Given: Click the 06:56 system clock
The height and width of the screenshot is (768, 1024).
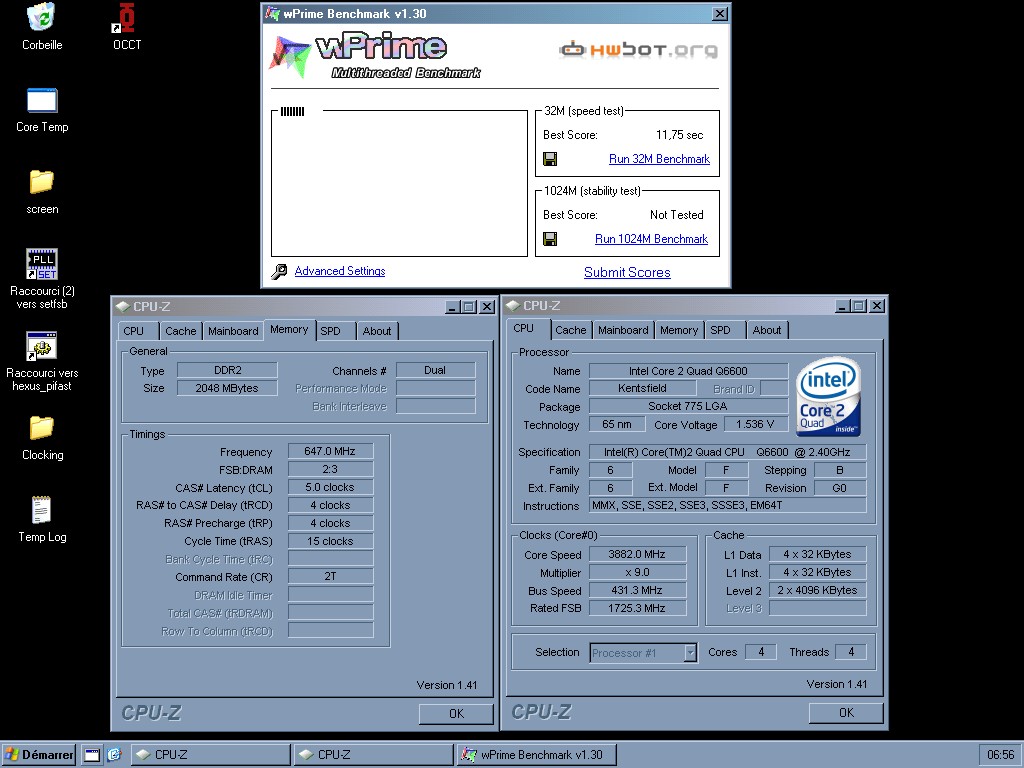Looking at the screenshot, I should 1000,755.
